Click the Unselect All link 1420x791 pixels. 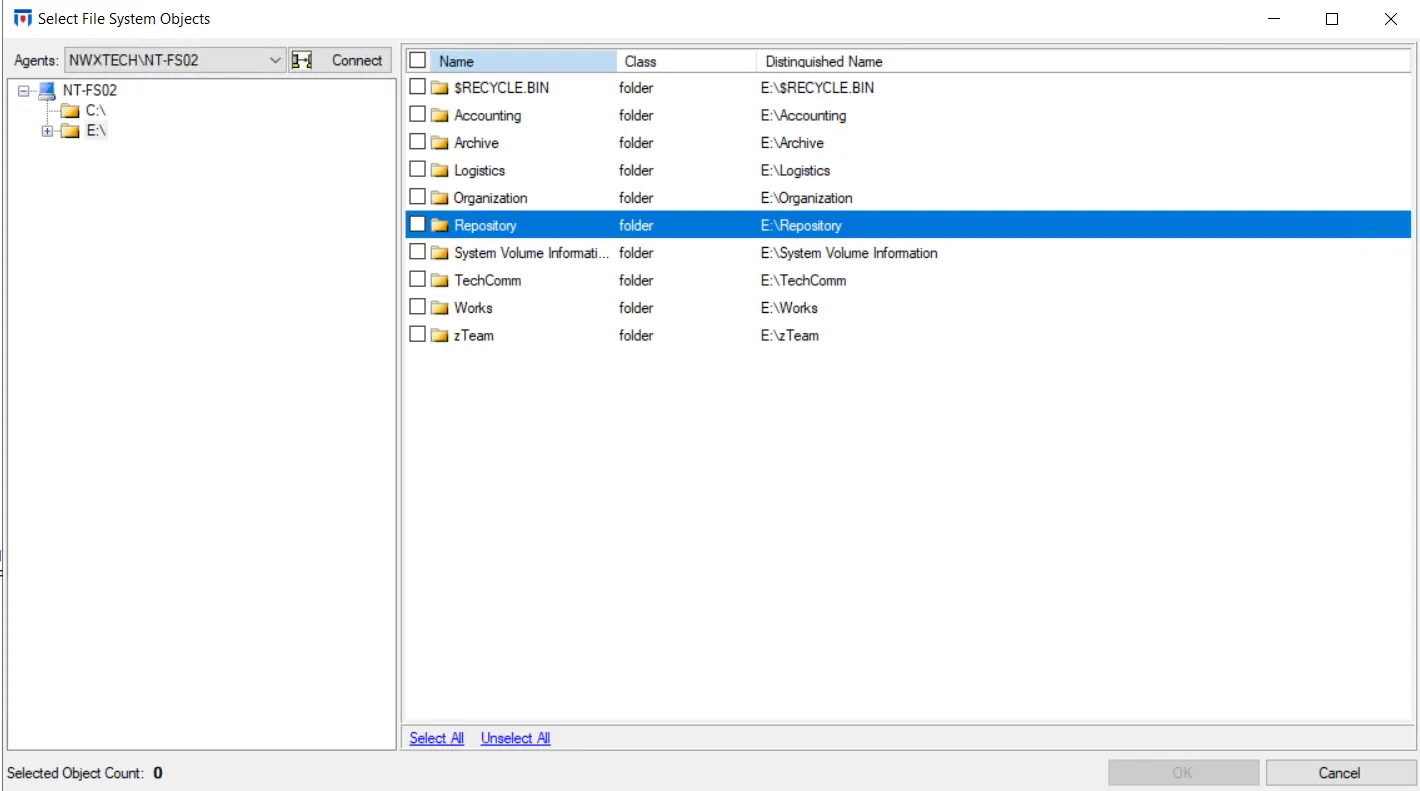point(515,738)
